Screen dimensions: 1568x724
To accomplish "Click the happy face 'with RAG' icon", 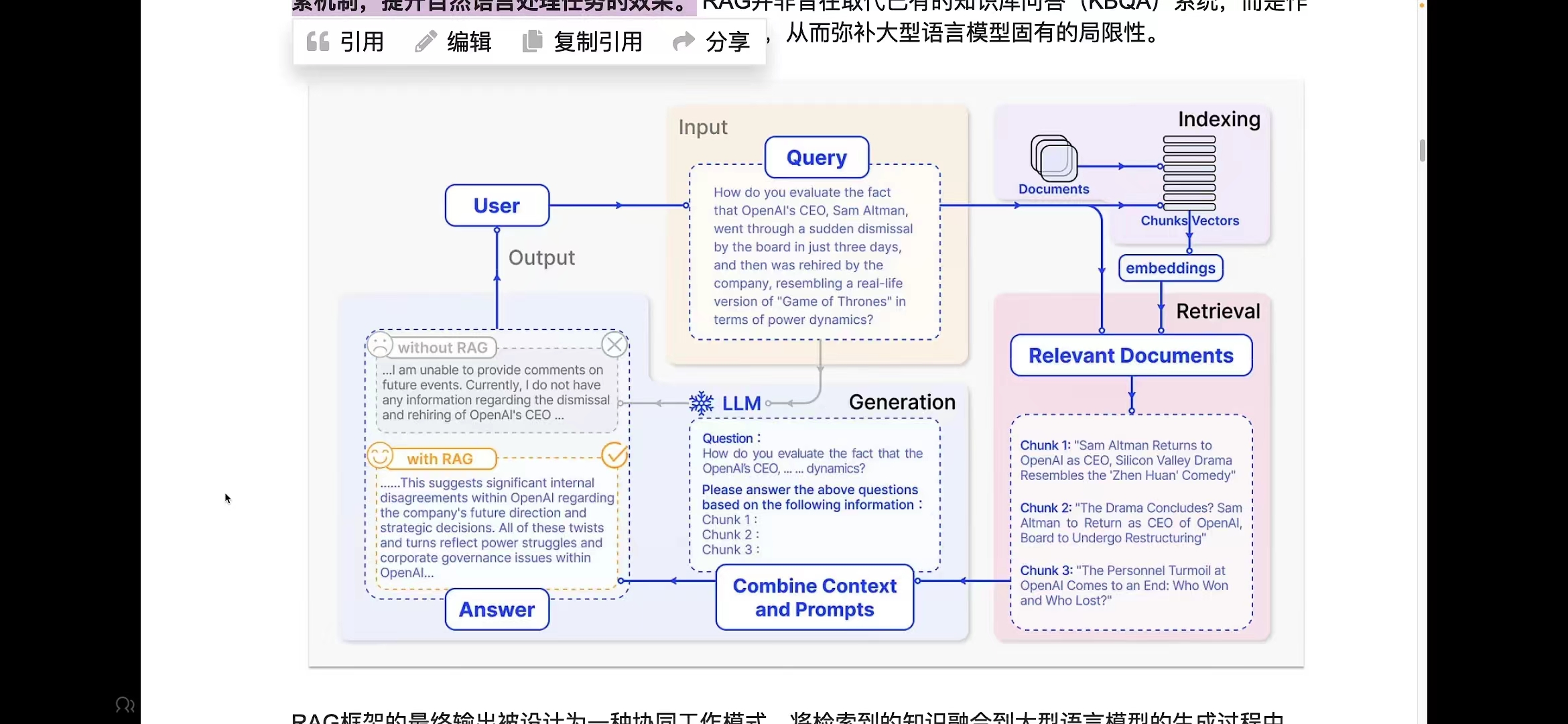I will pyautogui.click(x=378, y=457).
